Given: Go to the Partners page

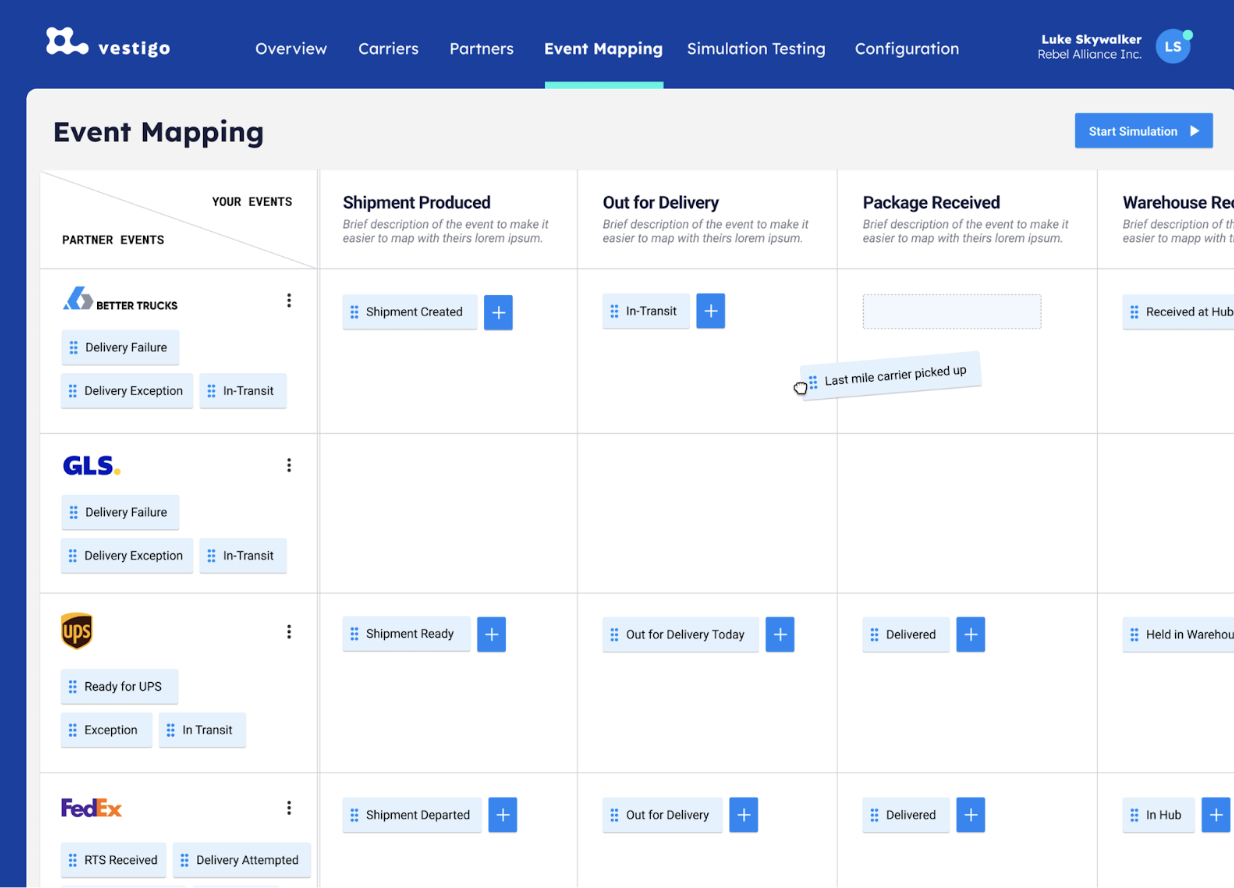Looking at the screenshot, I should coord(481,48).
